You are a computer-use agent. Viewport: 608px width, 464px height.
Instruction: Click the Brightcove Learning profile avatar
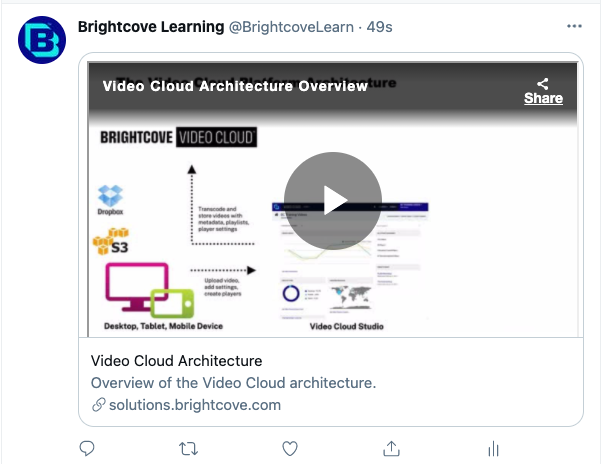click(x=41, y=41)
